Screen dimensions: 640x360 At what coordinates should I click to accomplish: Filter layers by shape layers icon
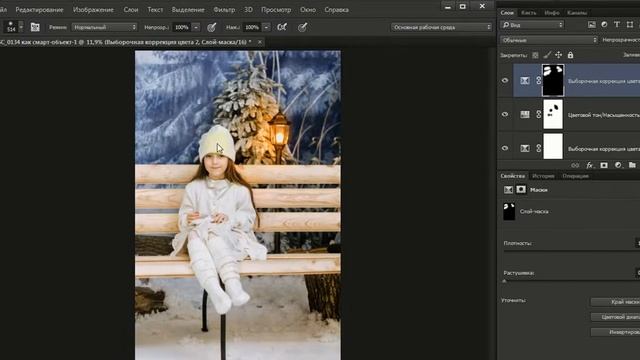629,25
